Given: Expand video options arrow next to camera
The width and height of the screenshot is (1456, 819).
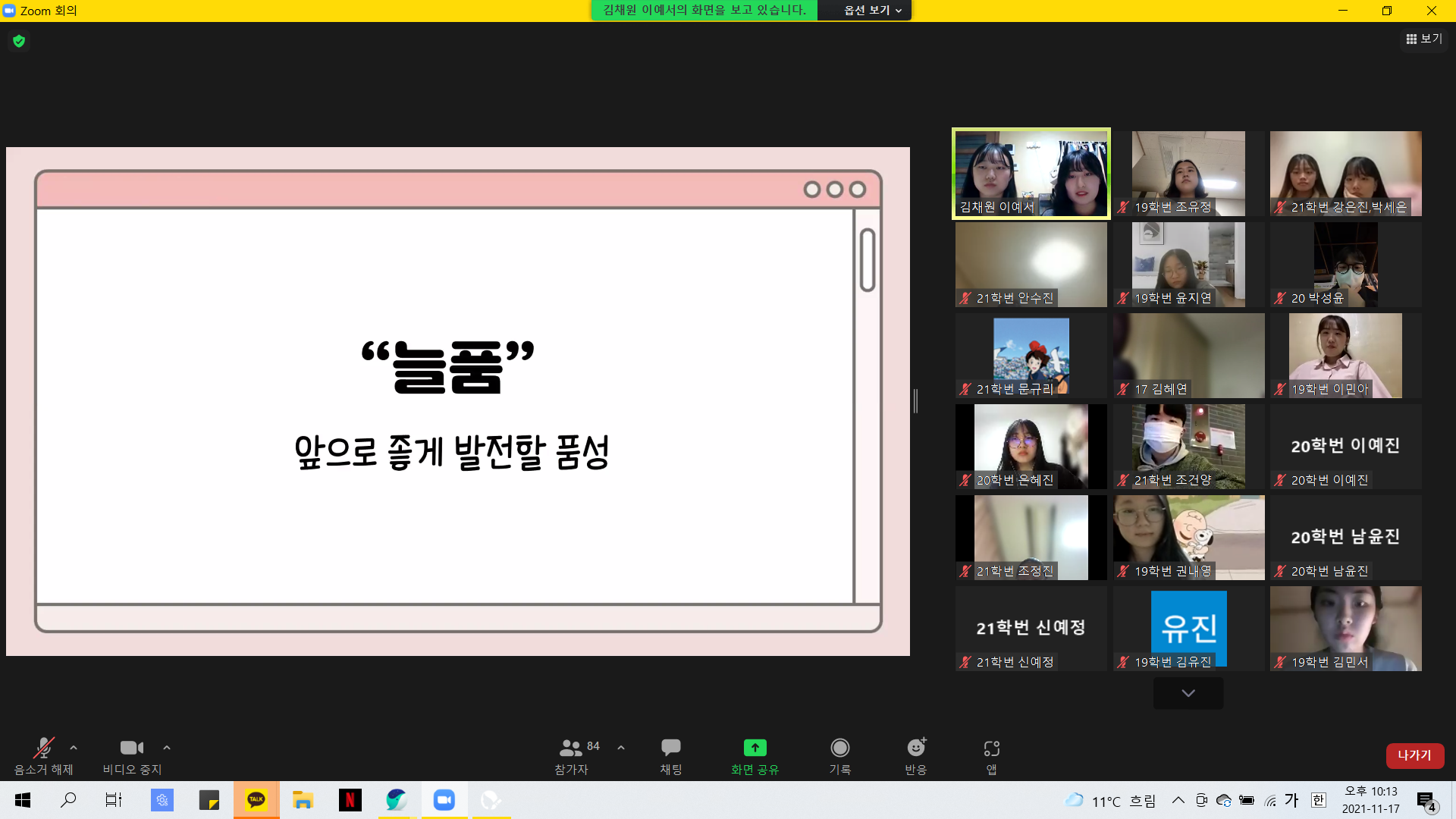Looking at the screenshot, I should [167, 748].
